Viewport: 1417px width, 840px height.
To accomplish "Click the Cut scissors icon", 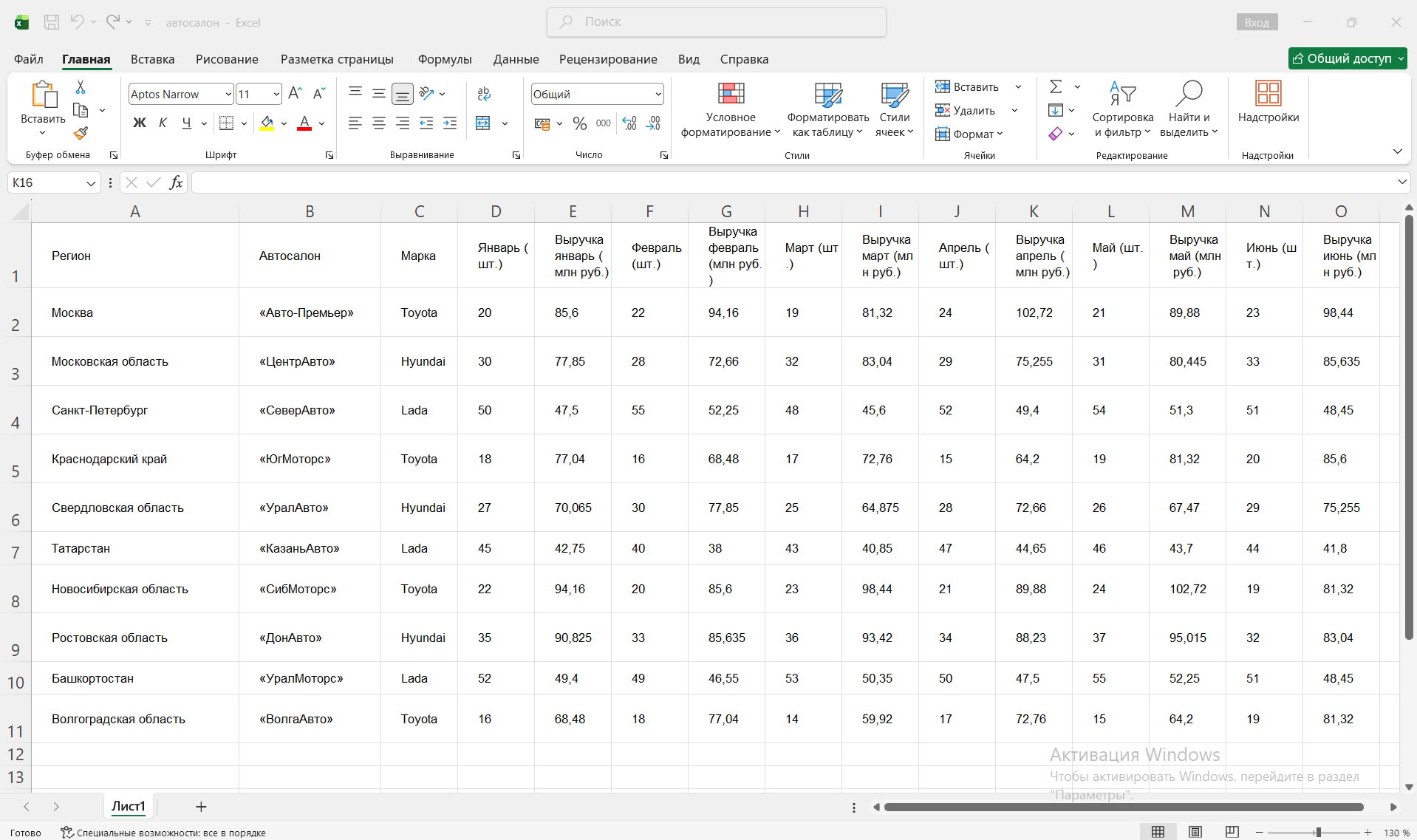I will [81, 87].
